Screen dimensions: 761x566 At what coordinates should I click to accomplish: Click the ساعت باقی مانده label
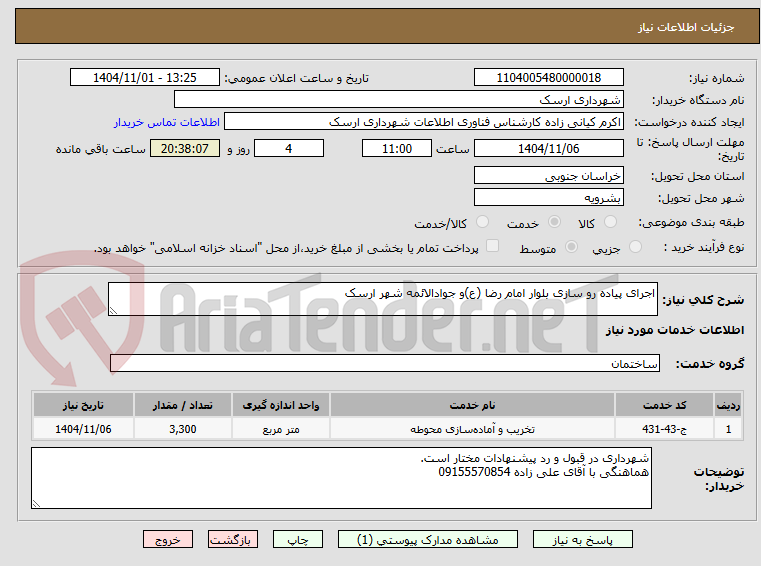coord(100,149)
